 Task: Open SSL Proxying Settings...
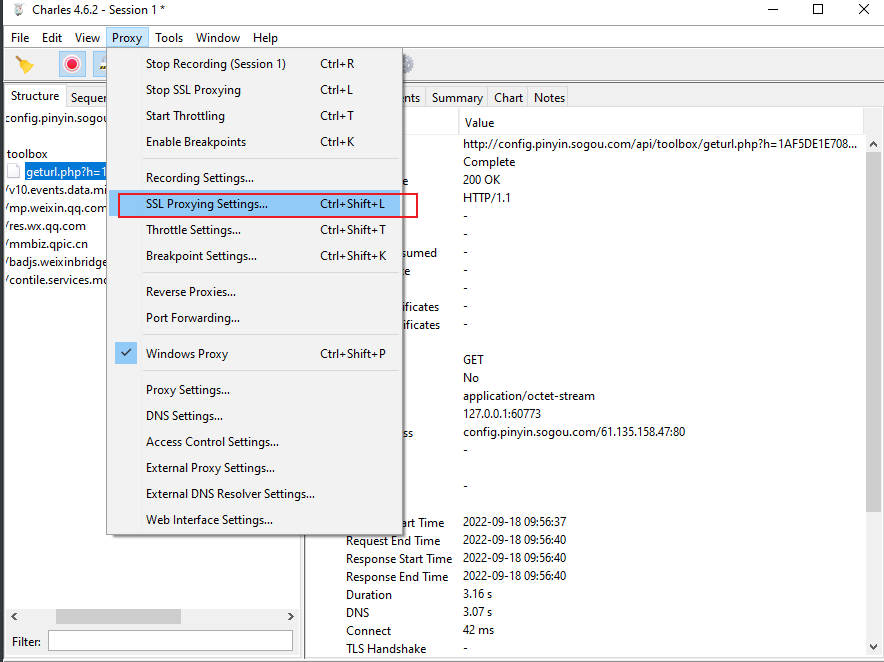[x=253, y=204]
